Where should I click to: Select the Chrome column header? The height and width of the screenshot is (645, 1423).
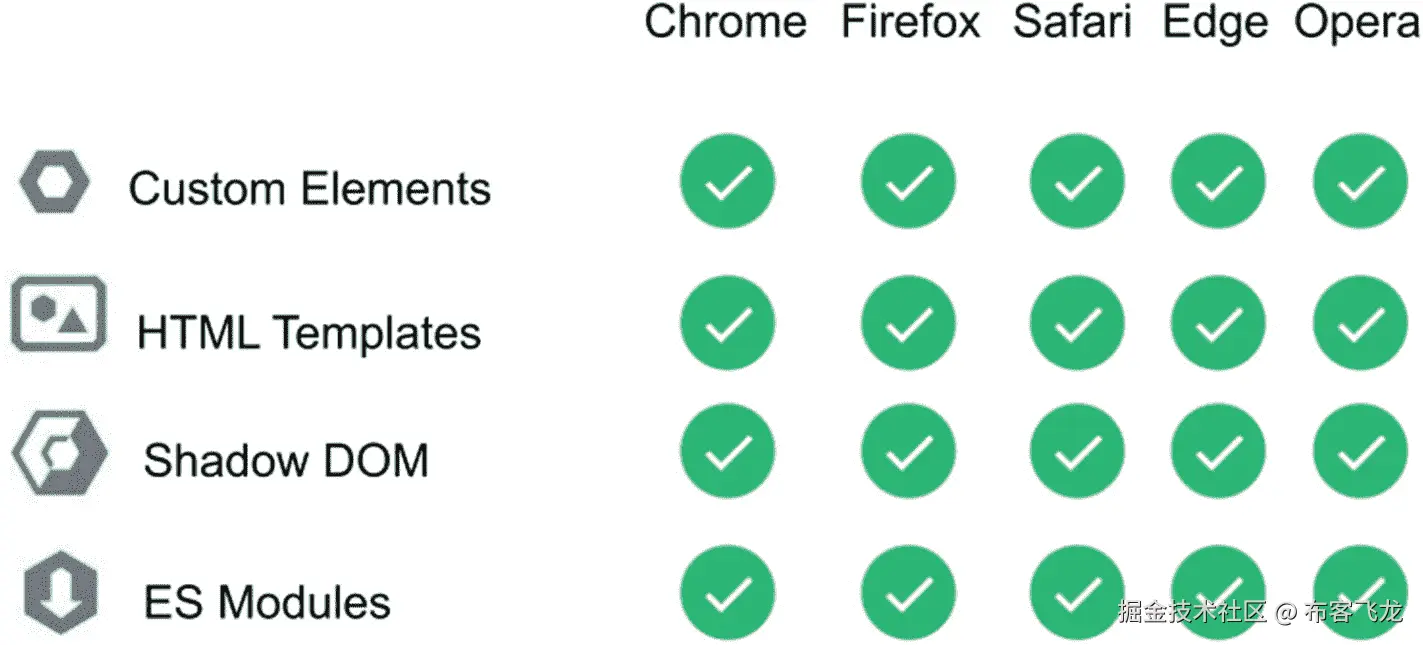point(725,23)
